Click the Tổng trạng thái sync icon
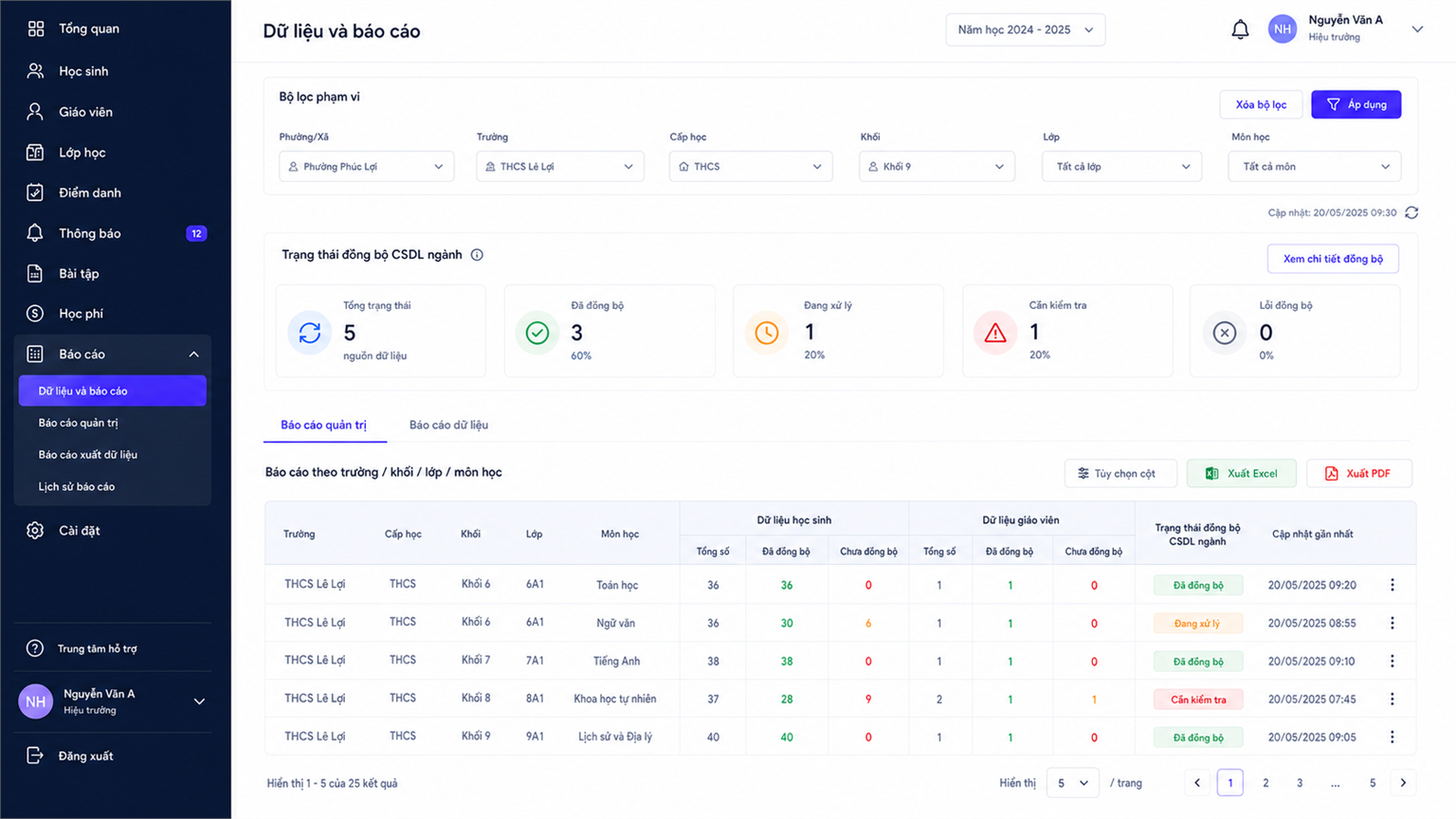1456x819 pixels. point(310,333)
